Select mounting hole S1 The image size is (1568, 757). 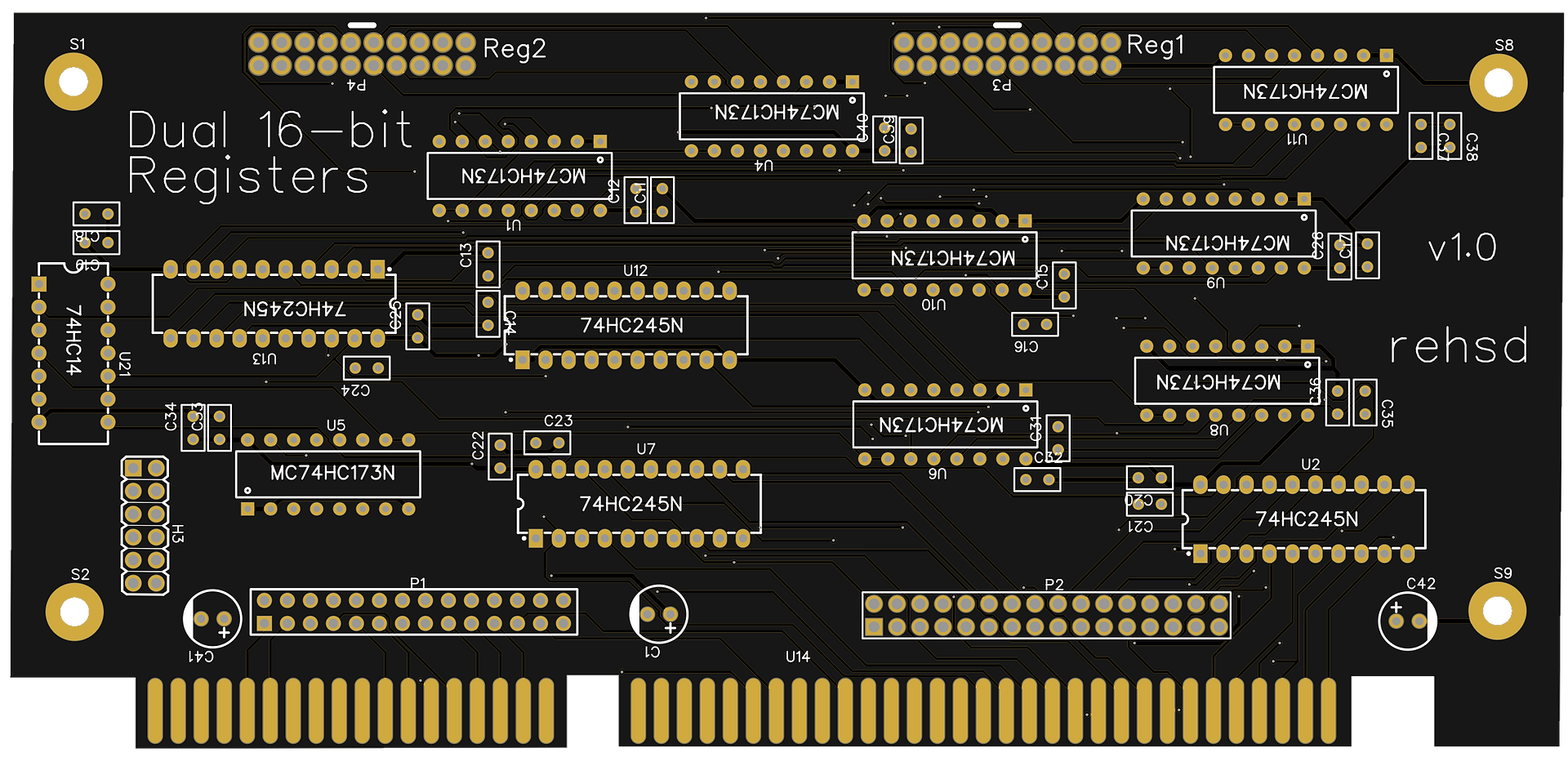[73, 82]
